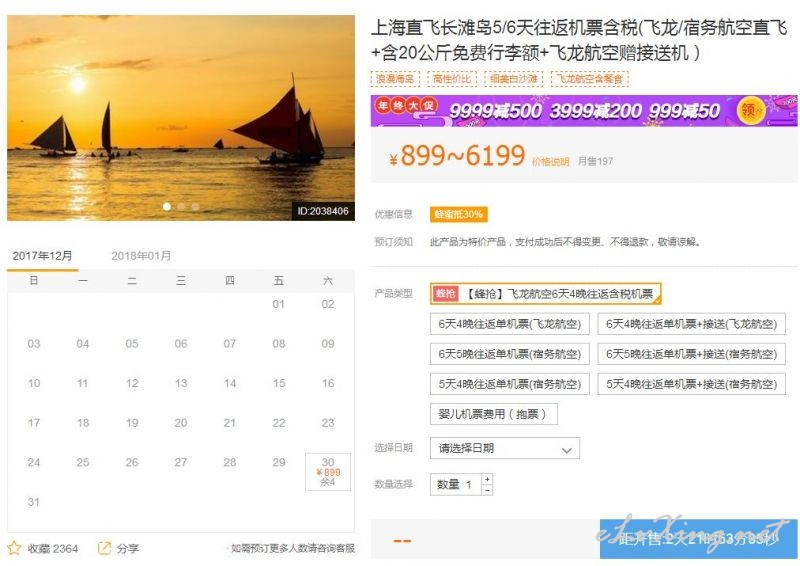The width and height of the screenshot is (800, 566).
Task: Open the 价格说明 price explanation link
Action: tap(550, 162)
